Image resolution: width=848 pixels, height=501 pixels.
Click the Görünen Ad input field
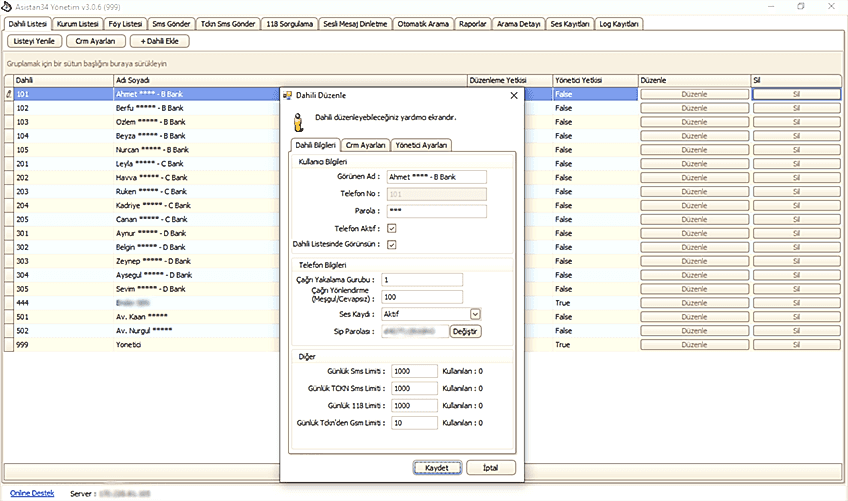pos(435,177)
